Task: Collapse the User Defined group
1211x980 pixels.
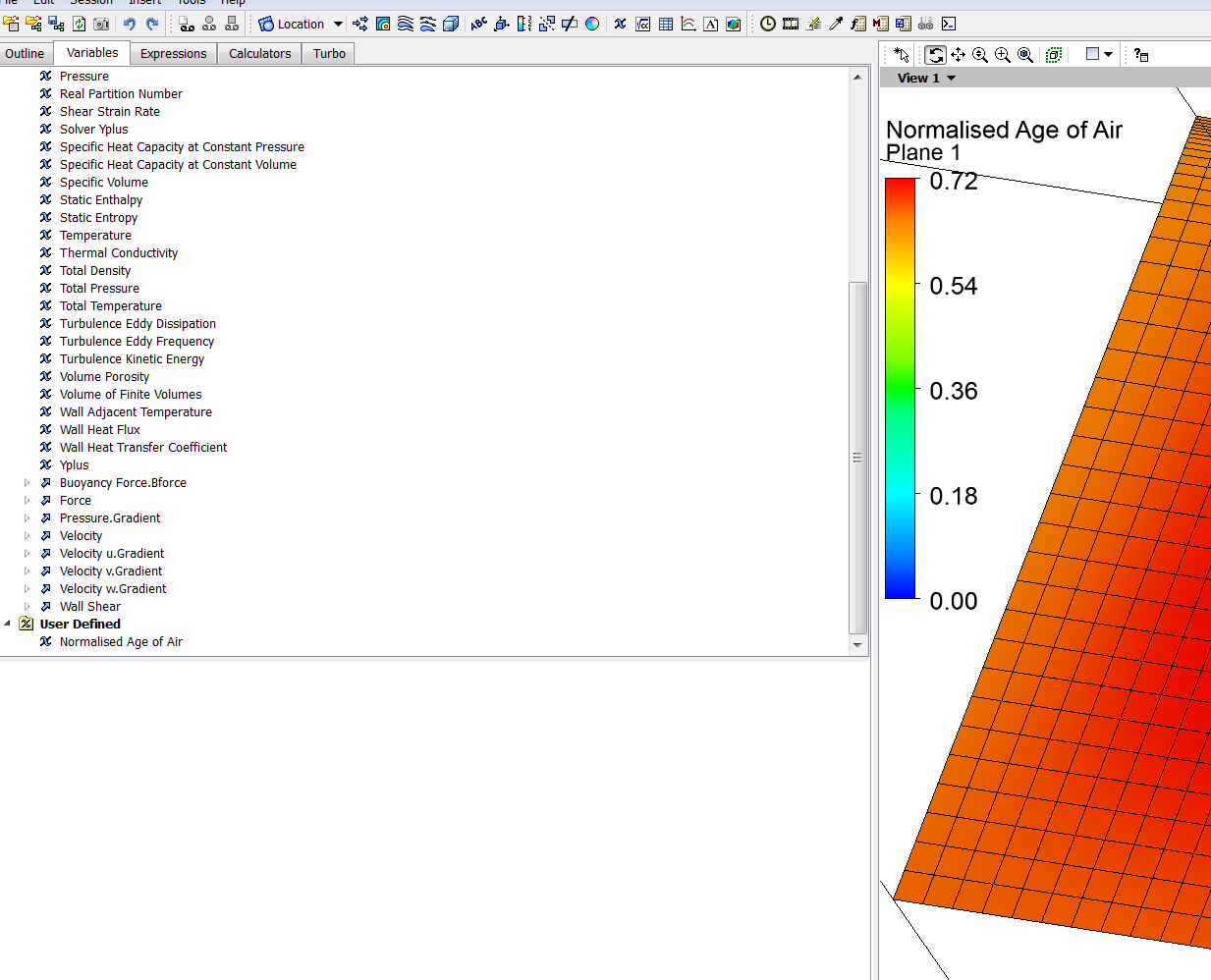Action: coord(8,624)
